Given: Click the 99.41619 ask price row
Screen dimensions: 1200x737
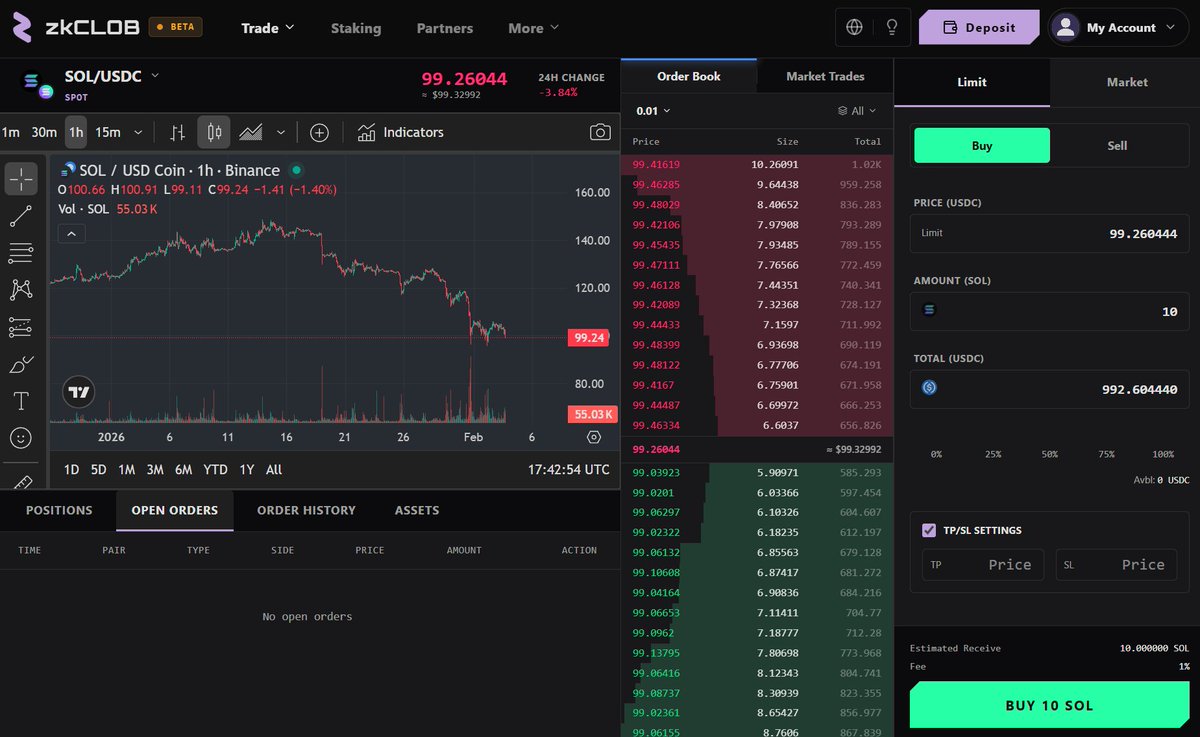Looking at the screenshot, I should click(x=757, y=164).
